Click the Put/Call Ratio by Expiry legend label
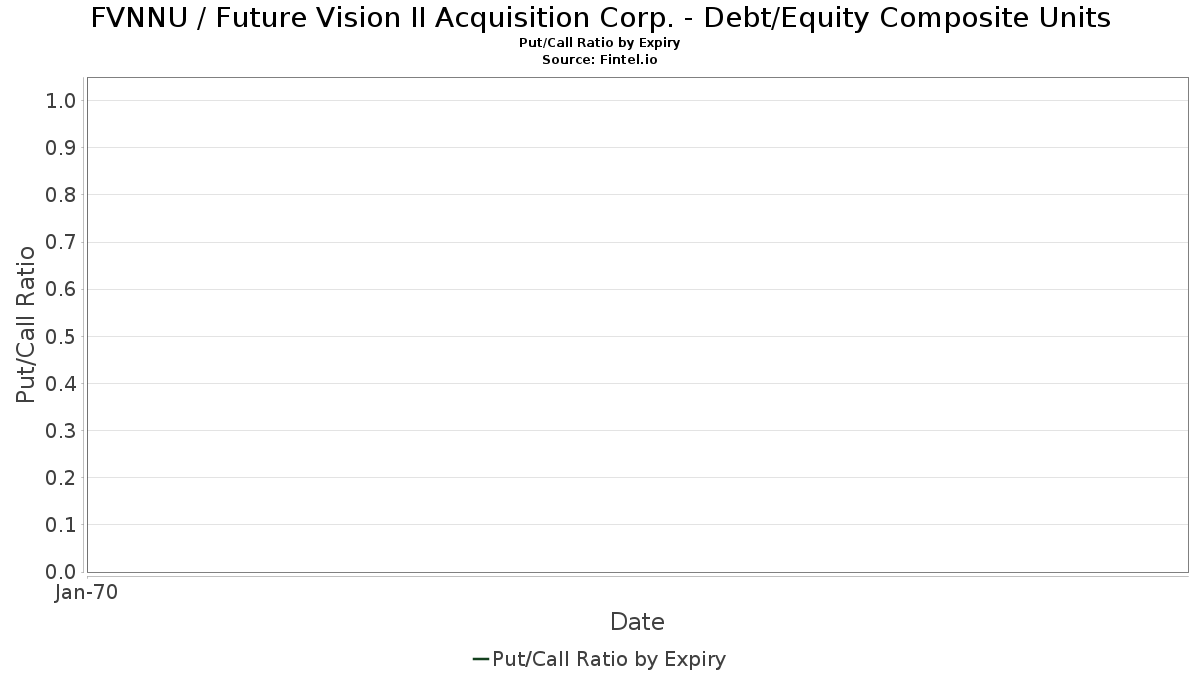This screenshot has width=1200, height=675. pyautogui.click(x=609, y=659)
